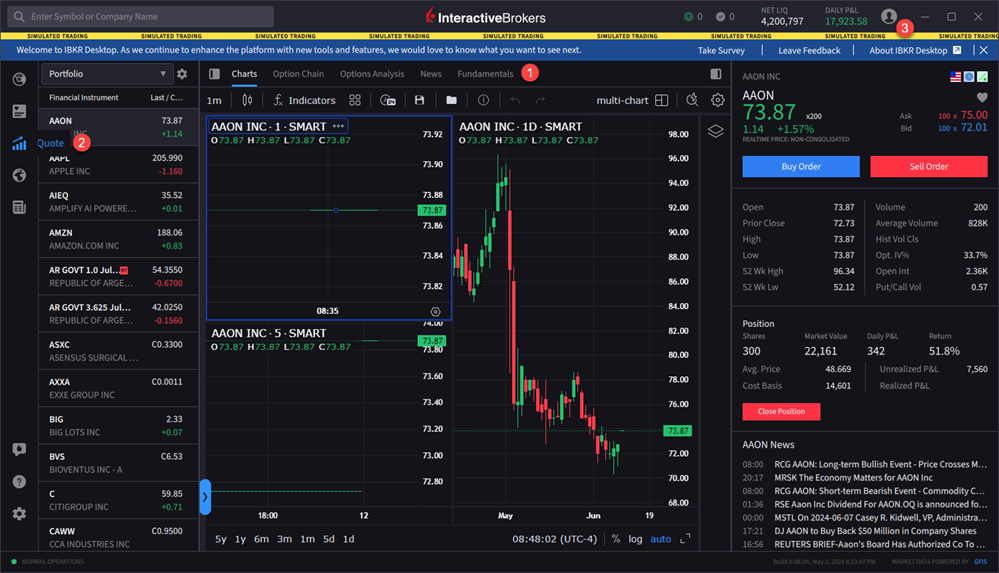The height and width of the screenshot is (573, 999).
Task: Toggle log scale on chart
Action: point(635,539)
